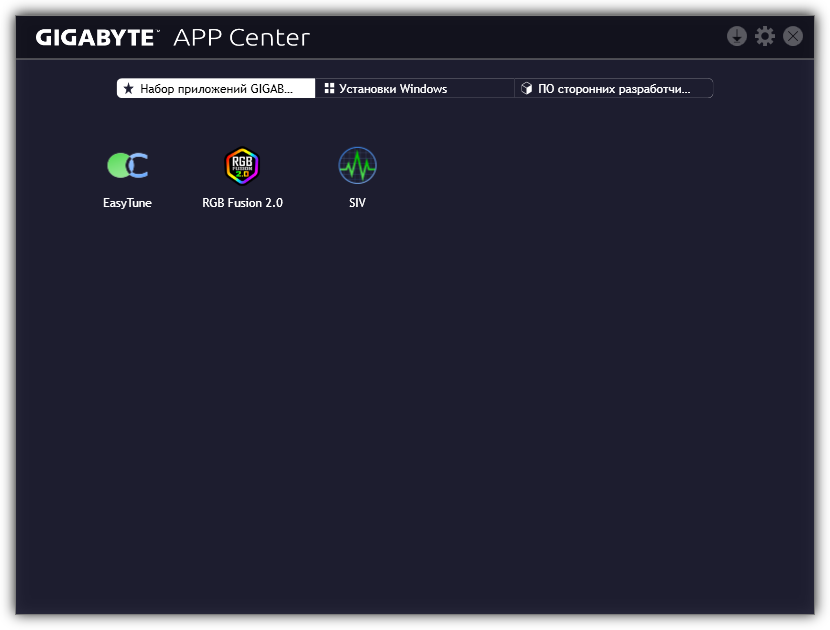Click the download updates arrow icon
830x630 pixels.
pos(737,37)
